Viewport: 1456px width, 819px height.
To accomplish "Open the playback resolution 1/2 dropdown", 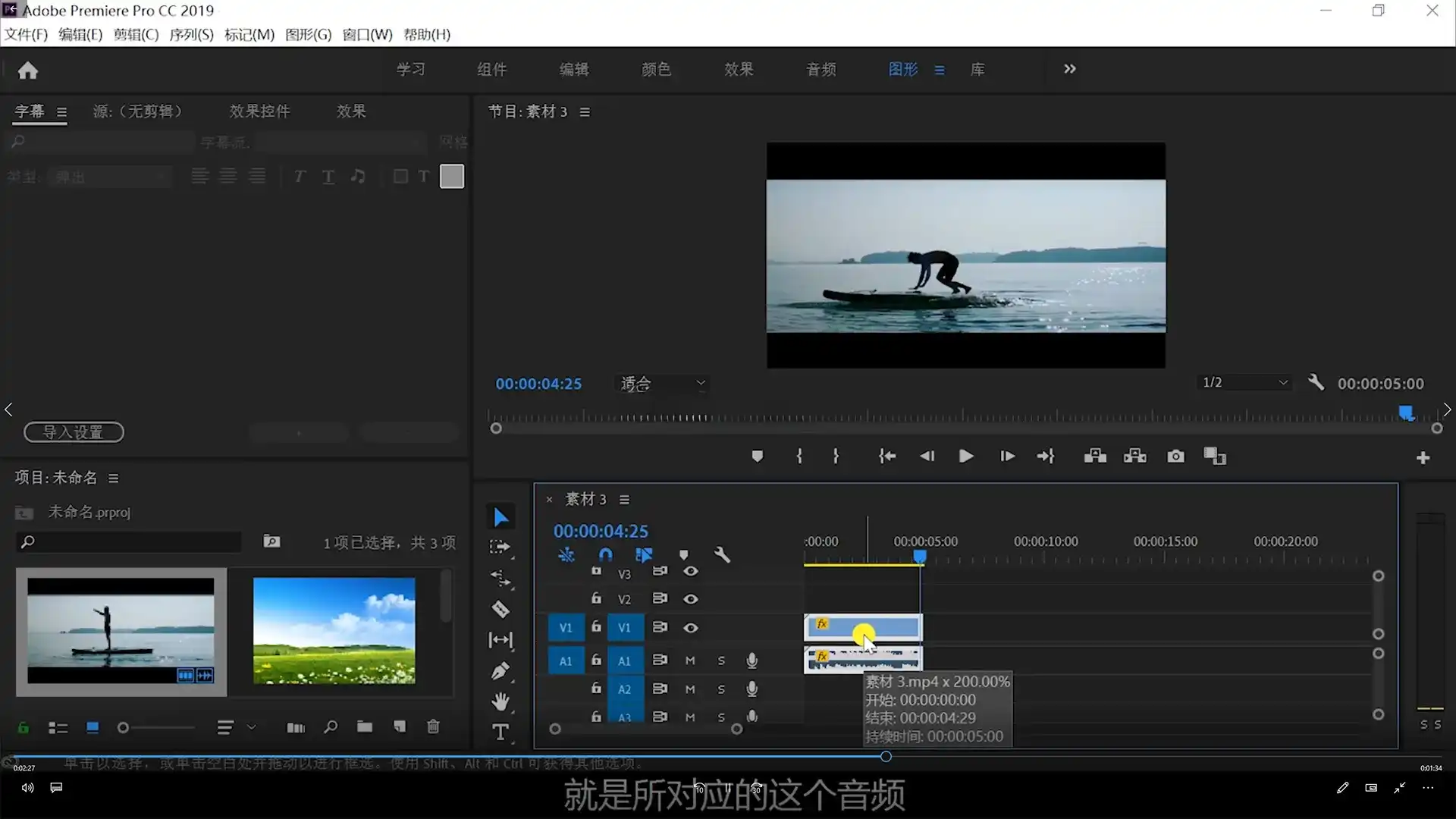I will click(1244, 382).
